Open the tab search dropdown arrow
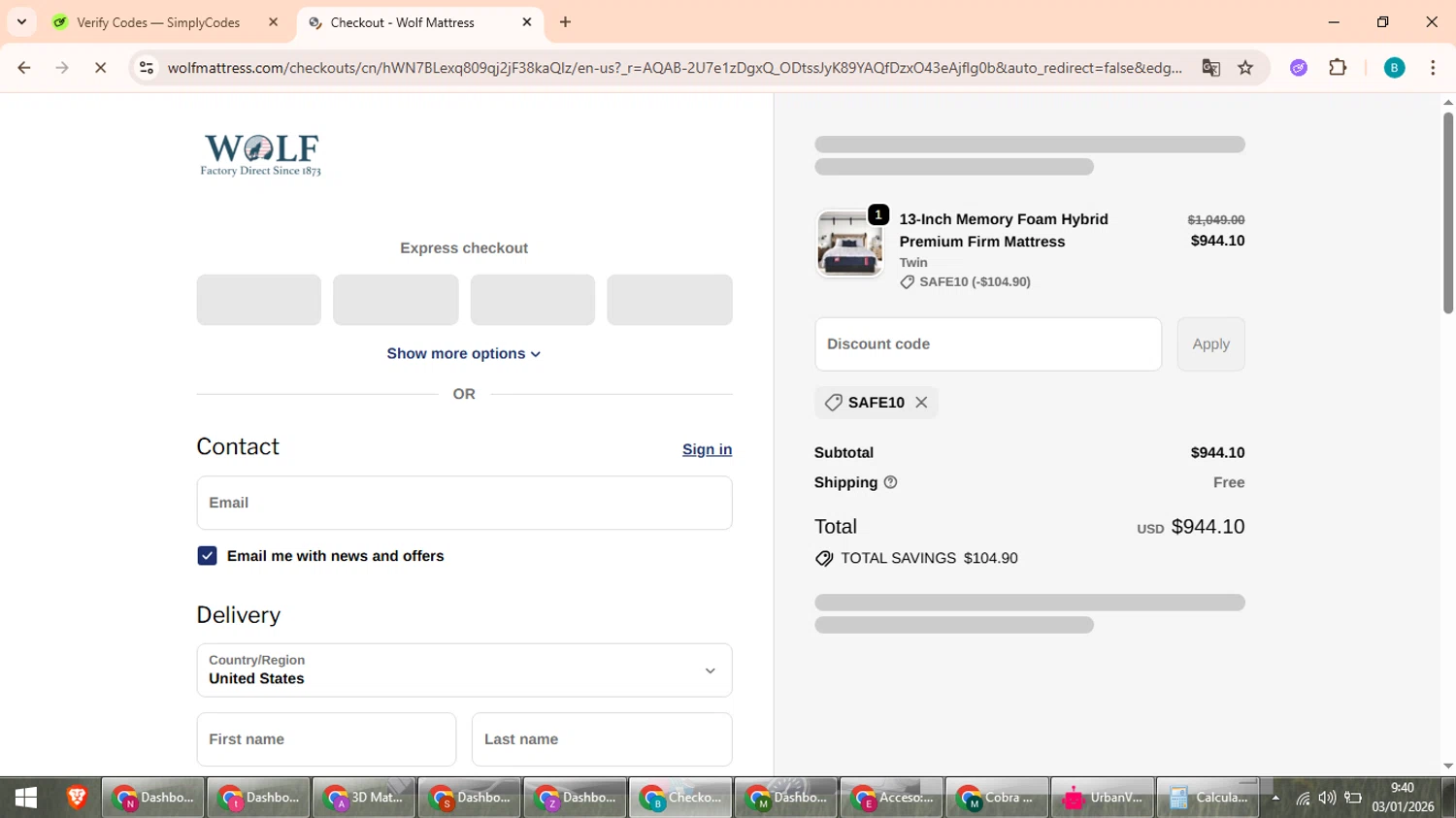This screenshot has height=818, width=1456. (21, 21)
